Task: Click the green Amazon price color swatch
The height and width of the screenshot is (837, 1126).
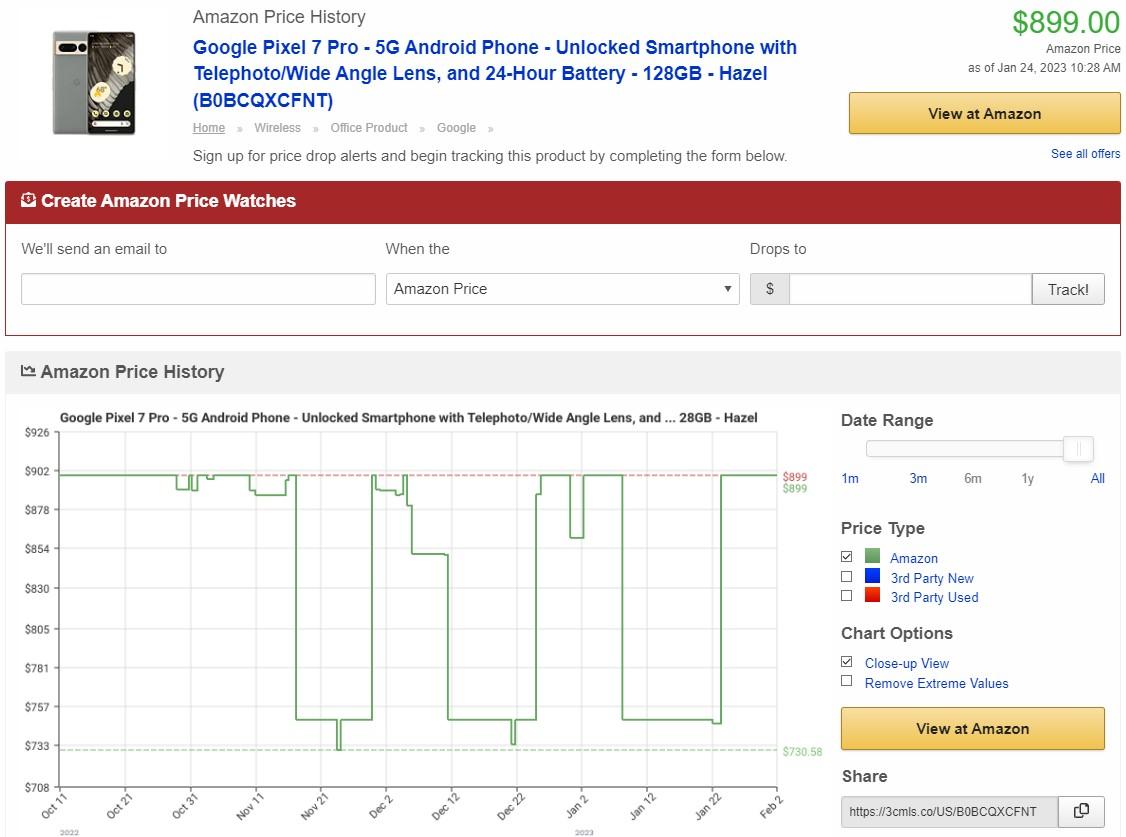Action: 872,557
